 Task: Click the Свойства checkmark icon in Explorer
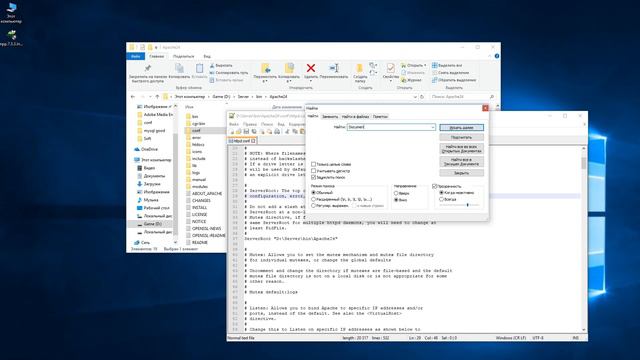tap(390, 68)
